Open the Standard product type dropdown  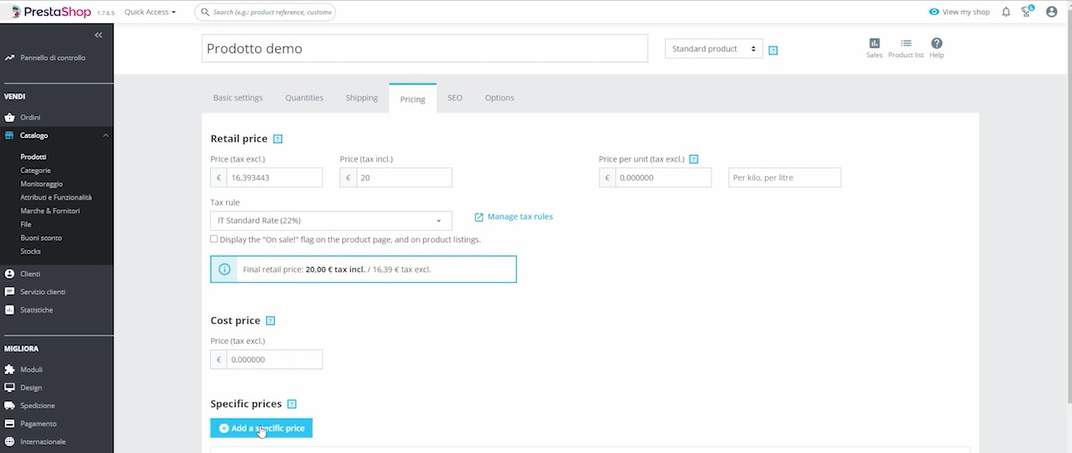713,49
